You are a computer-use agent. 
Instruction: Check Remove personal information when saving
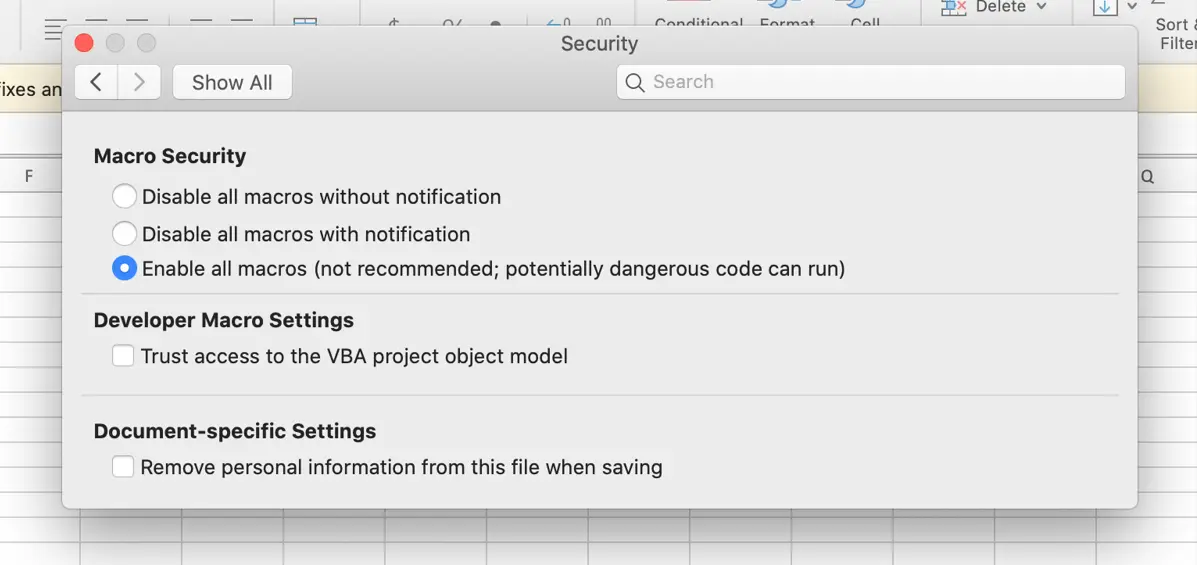pyautogui.click(x=123, y=467)
